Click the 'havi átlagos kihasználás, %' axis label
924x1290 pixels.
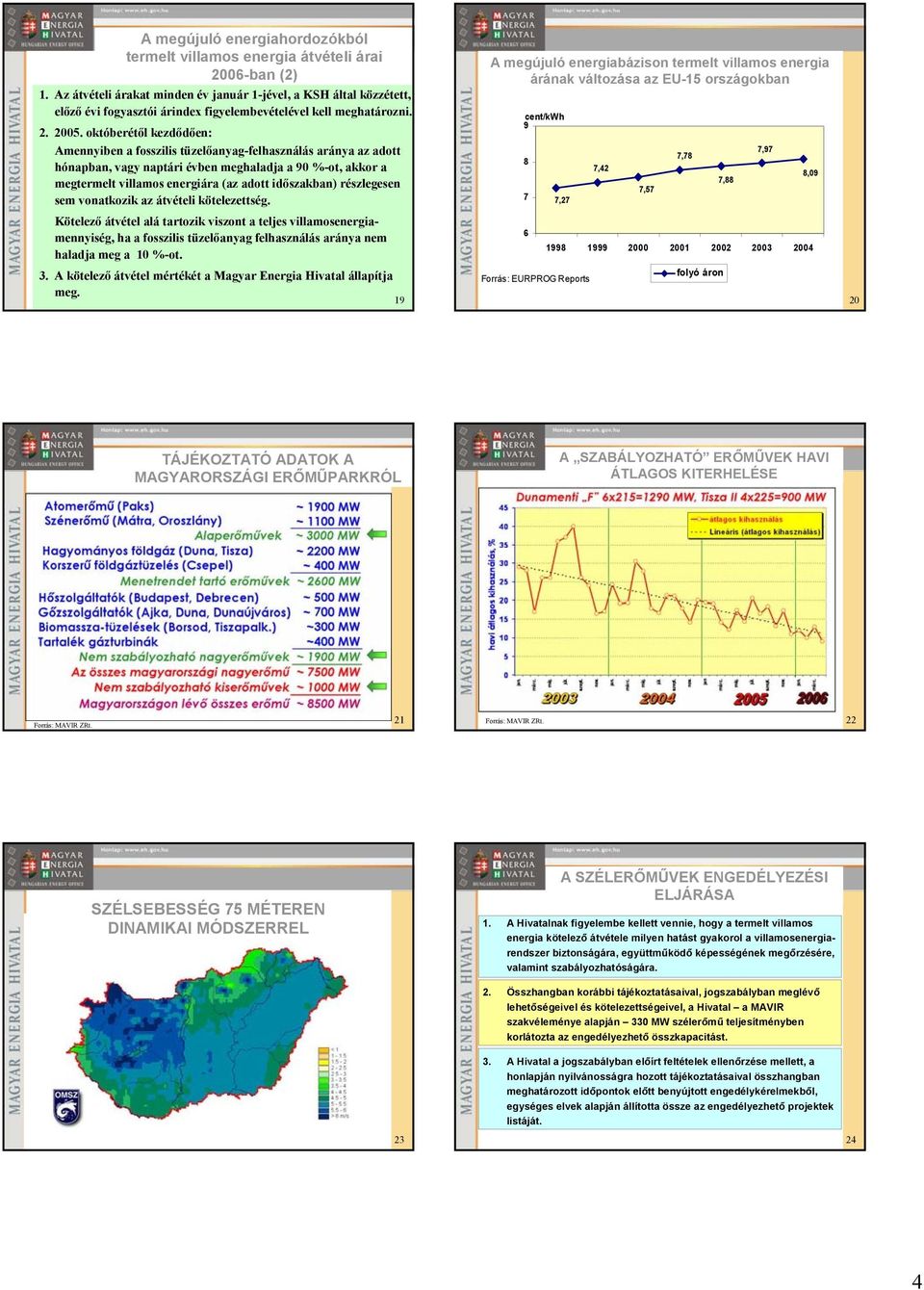point(492,594)
